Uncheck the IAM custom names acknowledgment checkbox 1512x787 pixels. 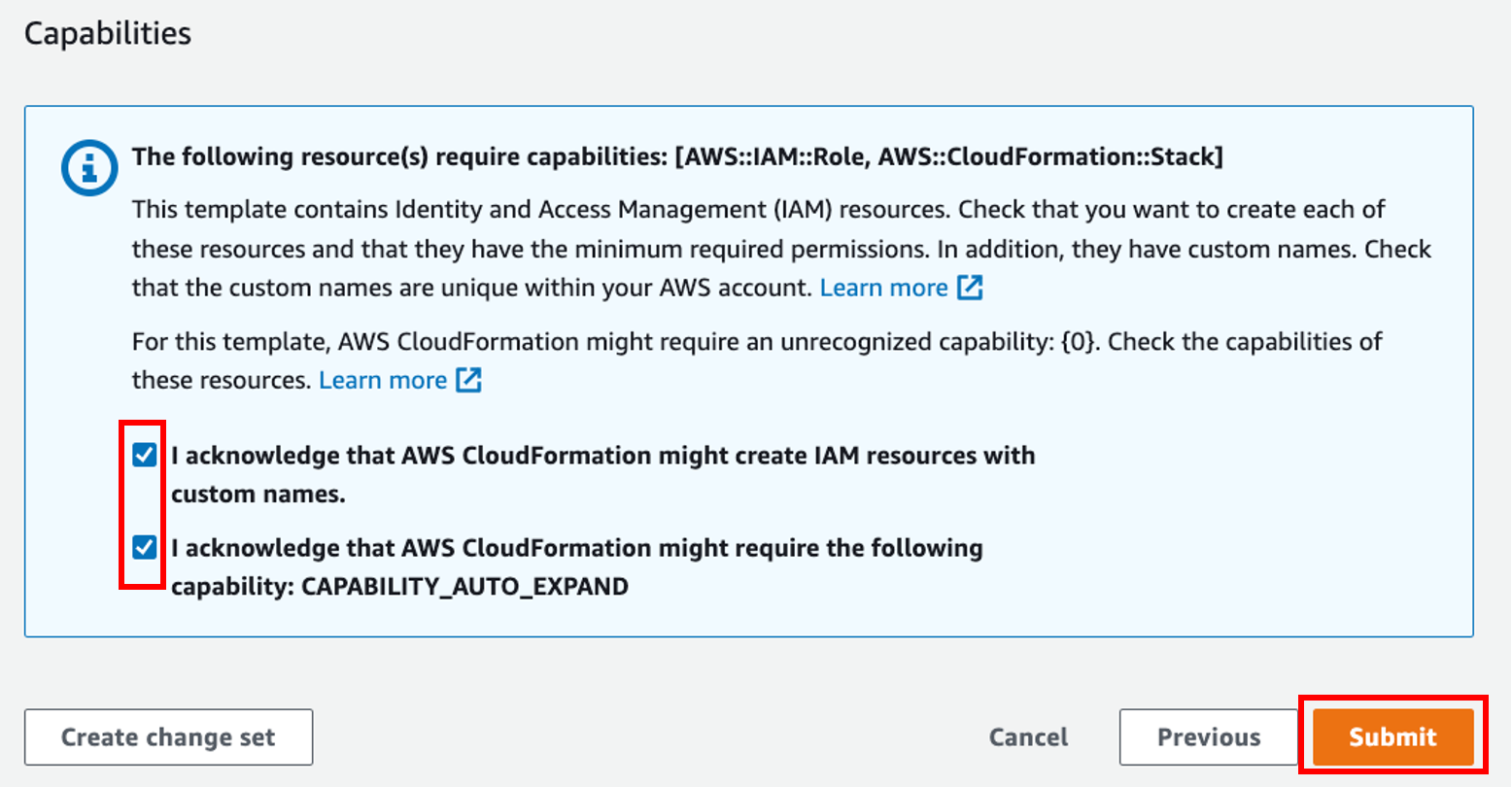[x=145, y=455]
